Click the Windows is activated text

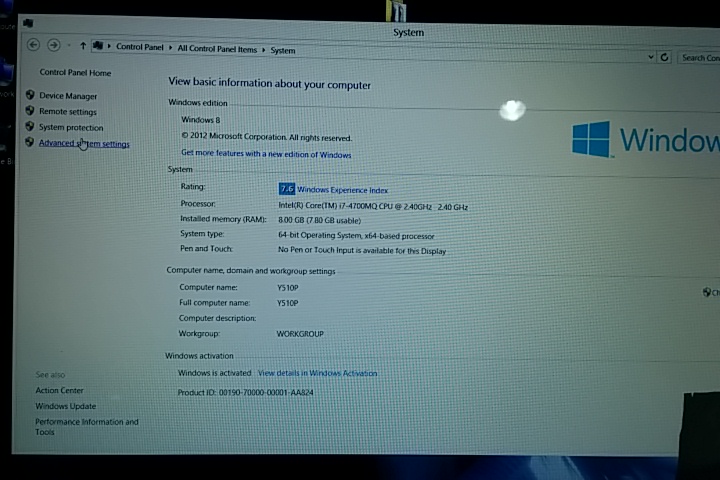click(x=214, y=373)
